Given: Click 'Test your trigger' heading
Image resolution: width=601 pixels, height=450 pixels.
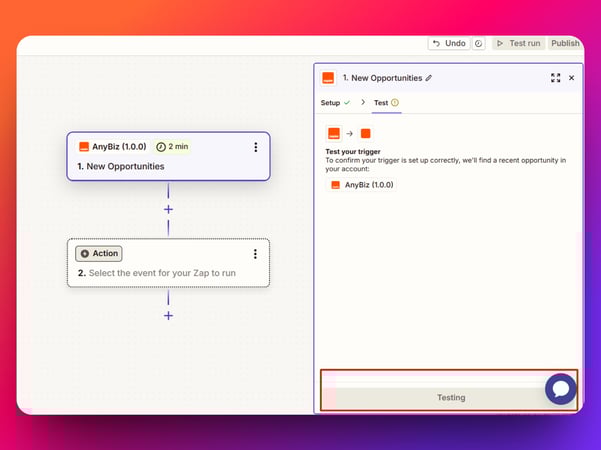Looking at the screenshot, I should 353,151.
